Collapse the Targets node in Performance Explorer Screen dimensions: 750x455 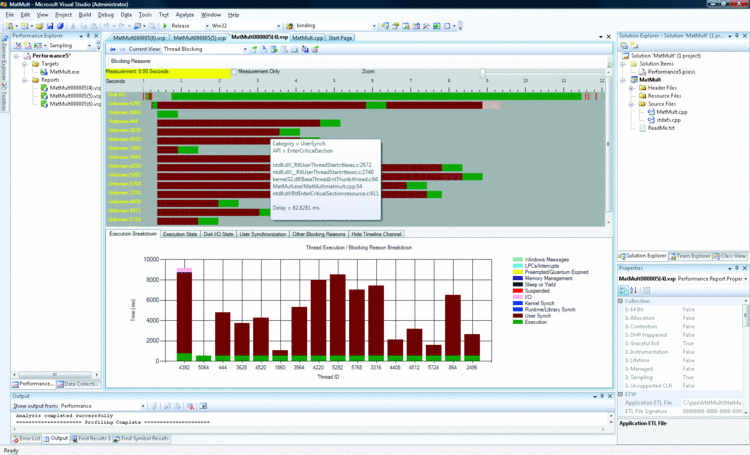click(24, 64)
